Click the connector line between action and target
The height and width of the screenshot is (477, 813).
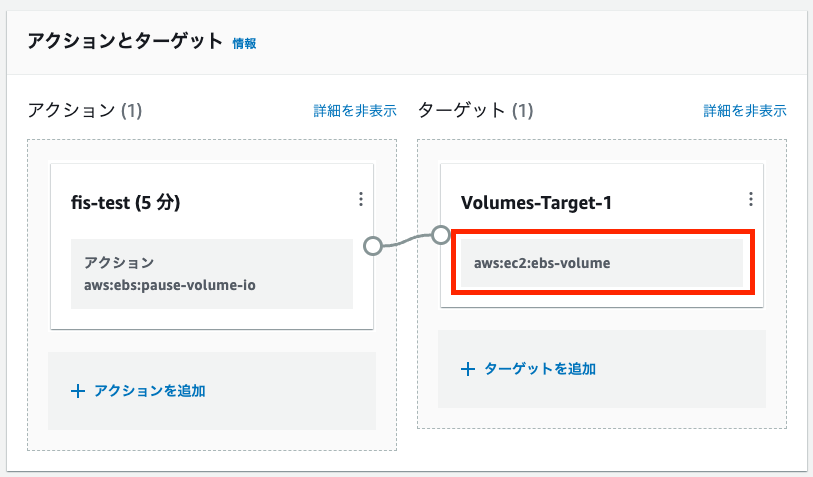point(407,241)
